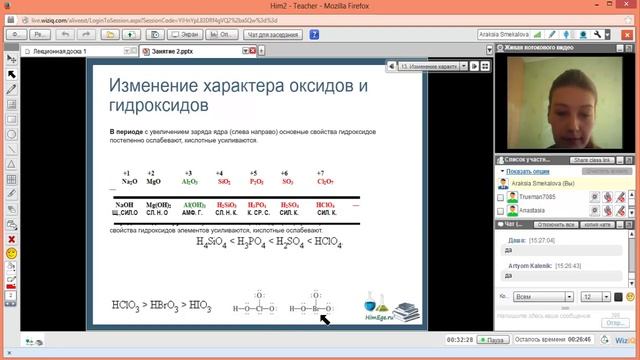Open the dropdown arrow on the Лекционная доска 1 tab
640x360 pixels.
click(x=127, y=51)
